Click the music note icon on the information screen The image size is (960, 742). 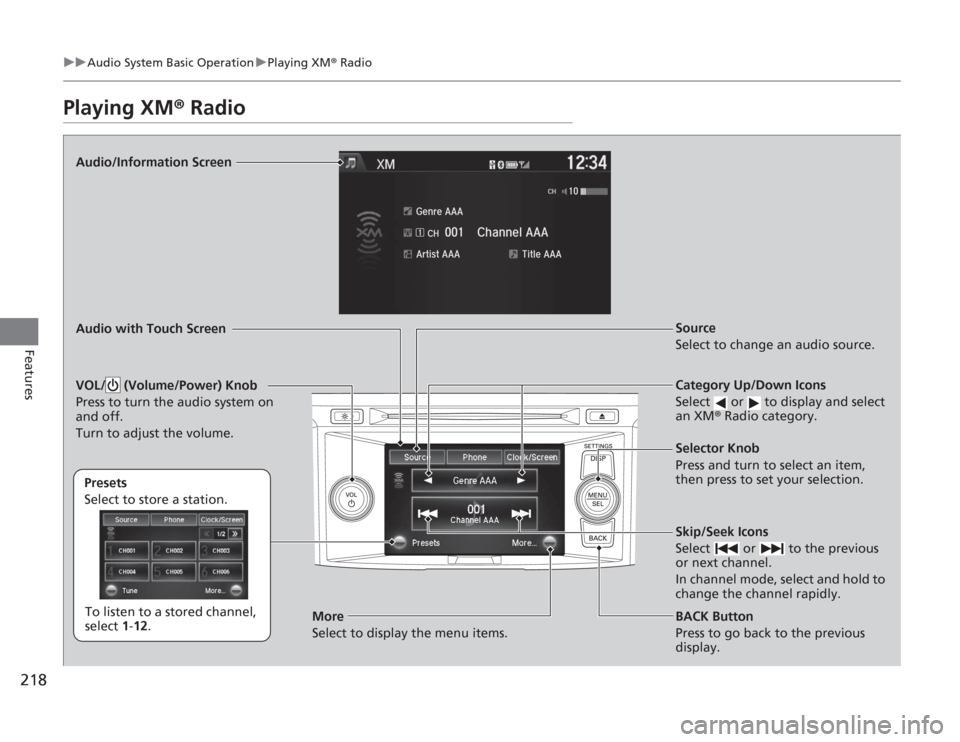click(x=351, y=163)
